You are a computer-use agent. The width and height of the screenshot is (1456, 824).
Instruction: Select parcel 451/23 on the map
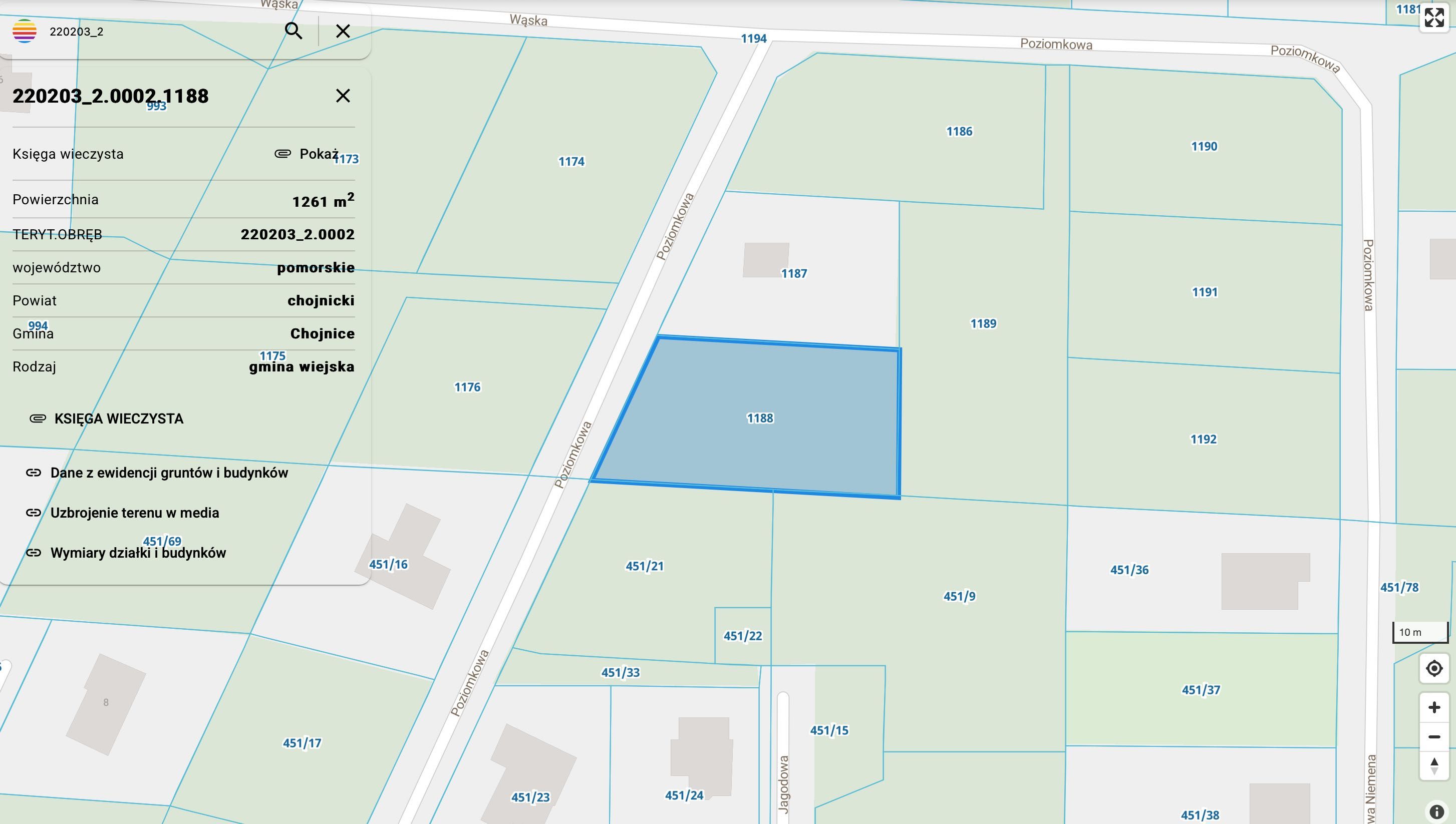click(x=530, y=797)
